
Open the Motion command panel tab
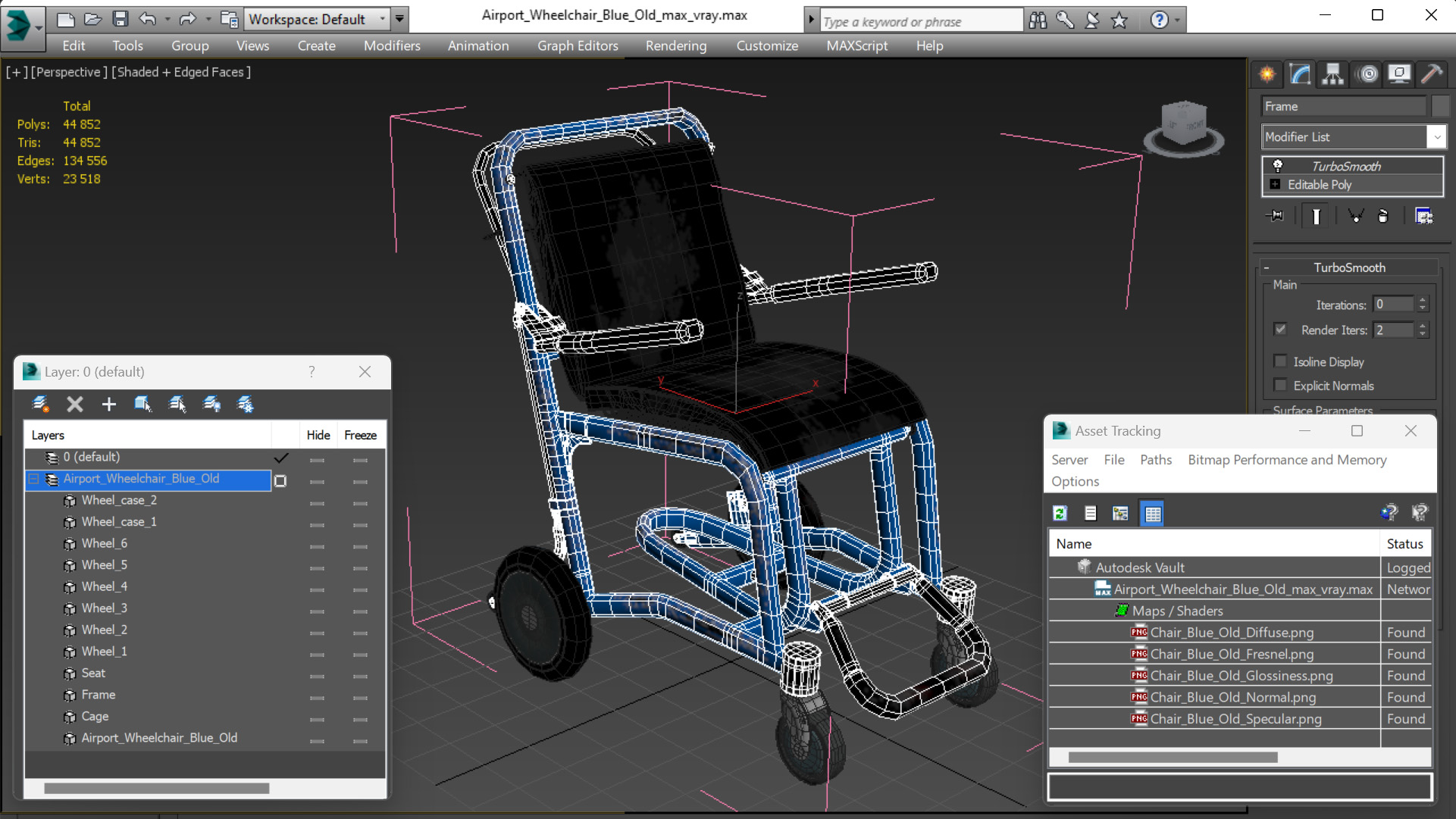1368,73
